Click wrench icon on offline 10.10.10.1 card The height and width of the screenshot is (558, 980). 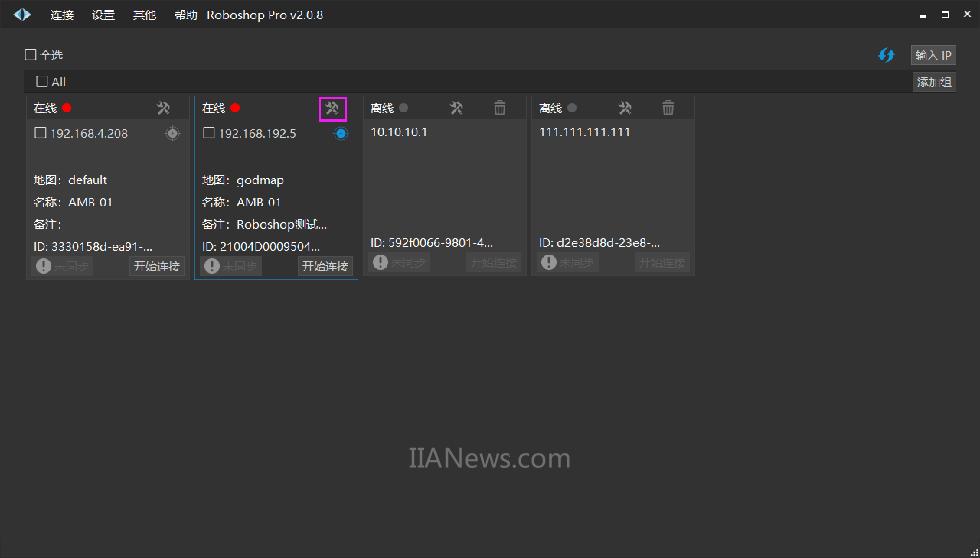point(456,108)
